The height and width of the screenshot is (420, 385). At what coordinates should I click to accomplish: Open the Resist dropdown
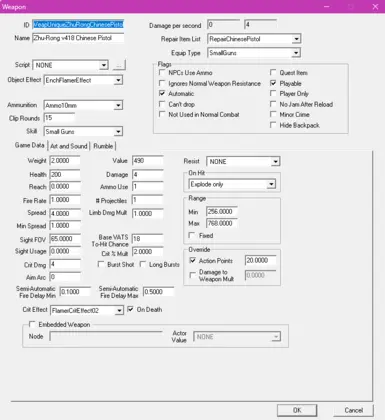tap(275, 162)
